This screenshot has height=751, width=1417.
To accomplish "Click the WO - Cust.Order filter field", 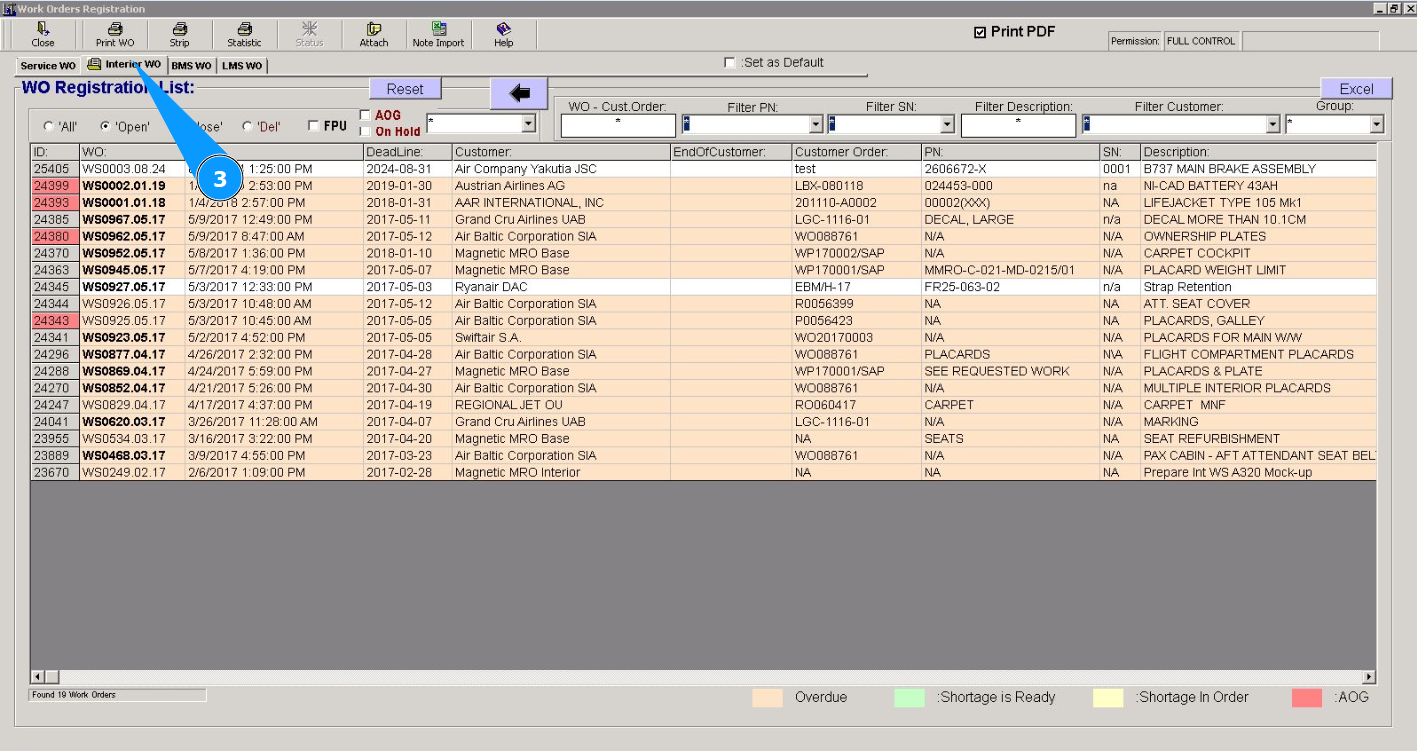I will pos(618,125).
